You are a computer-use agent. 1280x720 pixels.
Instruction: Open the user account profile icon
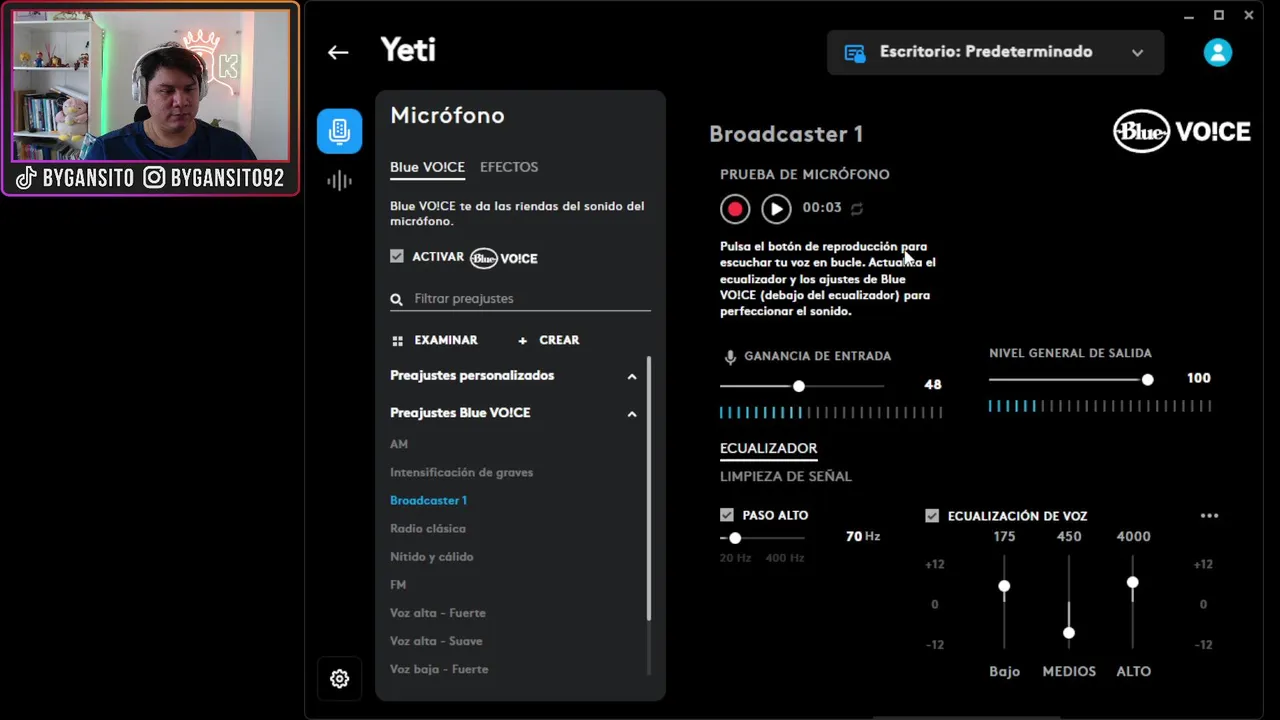[1218, 53]
